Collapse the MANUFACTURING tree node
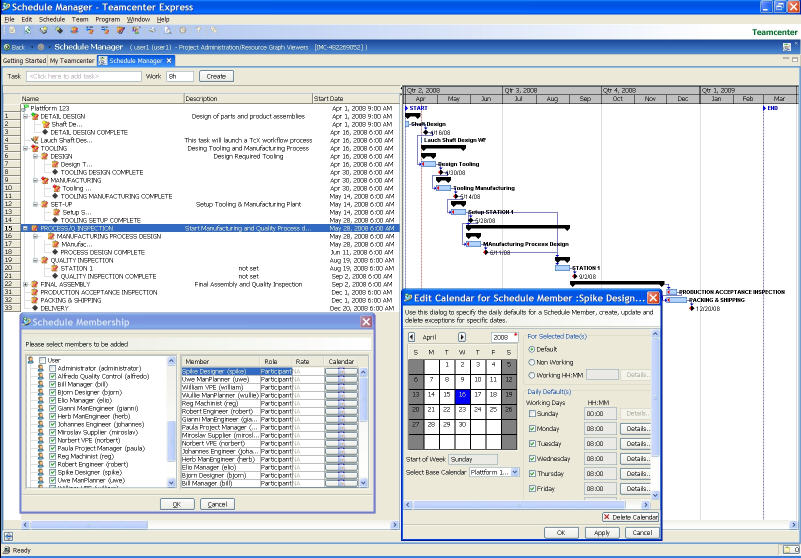This screenshot has width=801, height=558. point(35,180)
